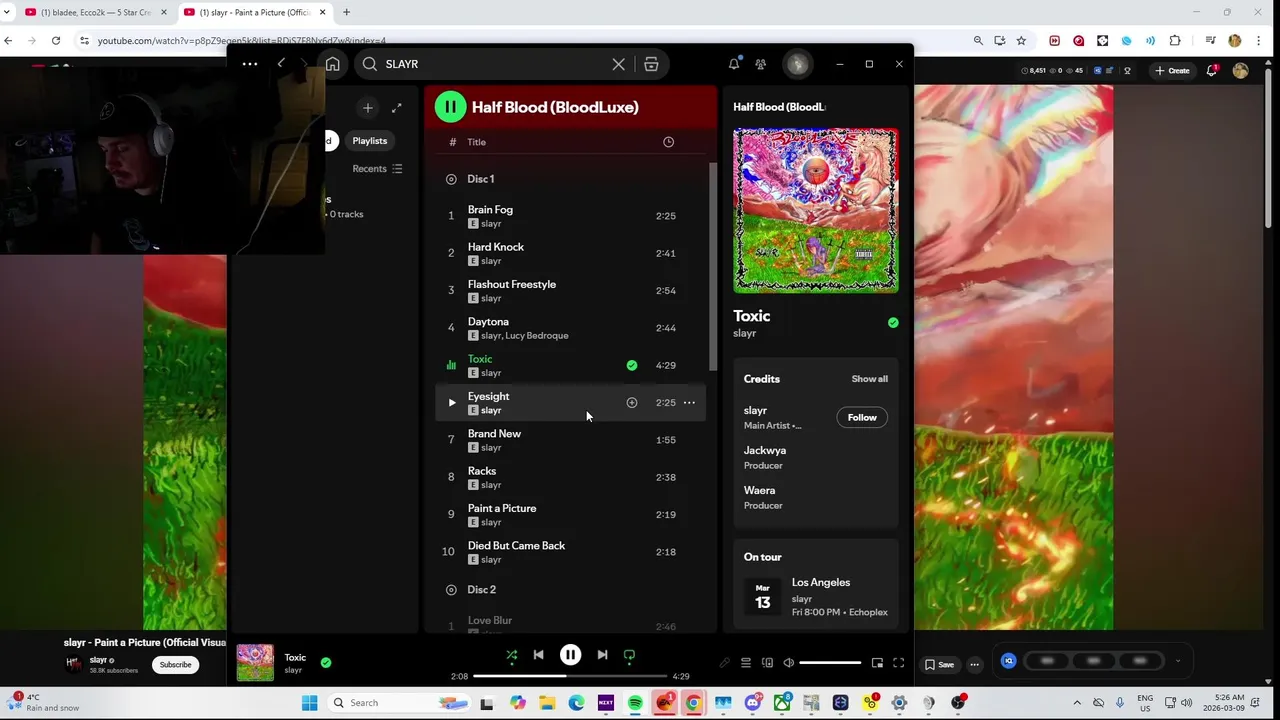Open more options for Eyesight
Image resolution: width=1280 pixels, height=720 pixels.
pyautogui.click(x=689, y=403)
